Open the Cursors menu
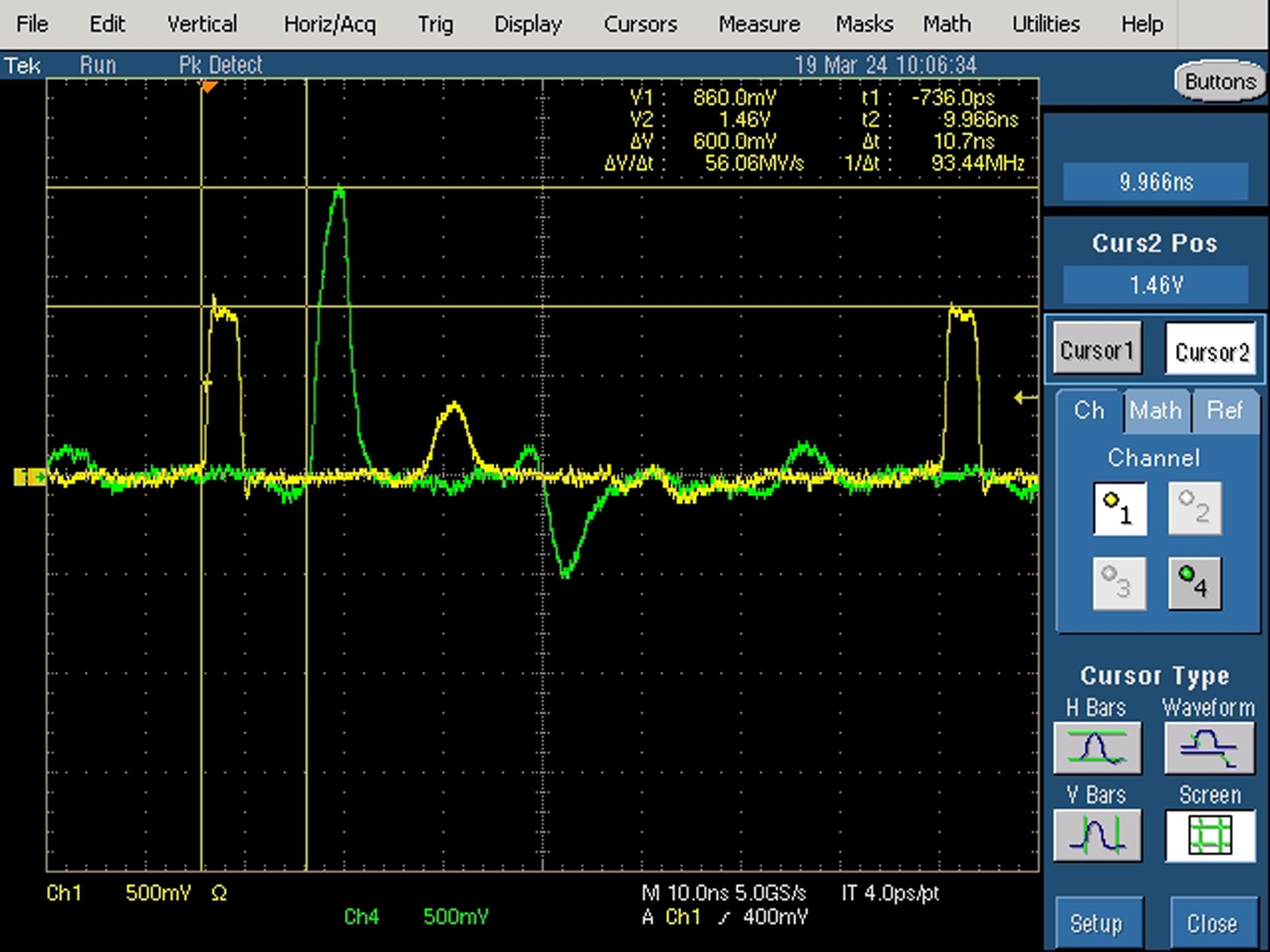This screenshot has height=952, width=1270. tap(640, 24)
